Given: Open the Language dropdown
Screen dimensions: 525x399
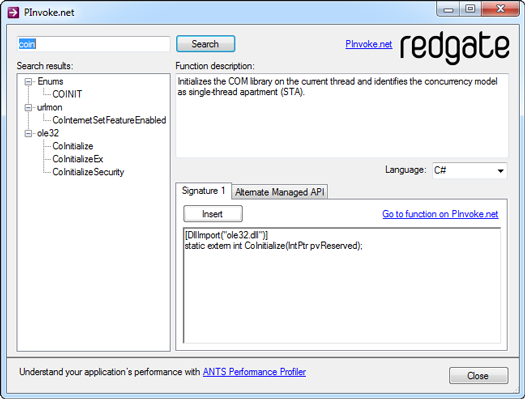Looking at the screenshot, I should [x=470, y=171].
